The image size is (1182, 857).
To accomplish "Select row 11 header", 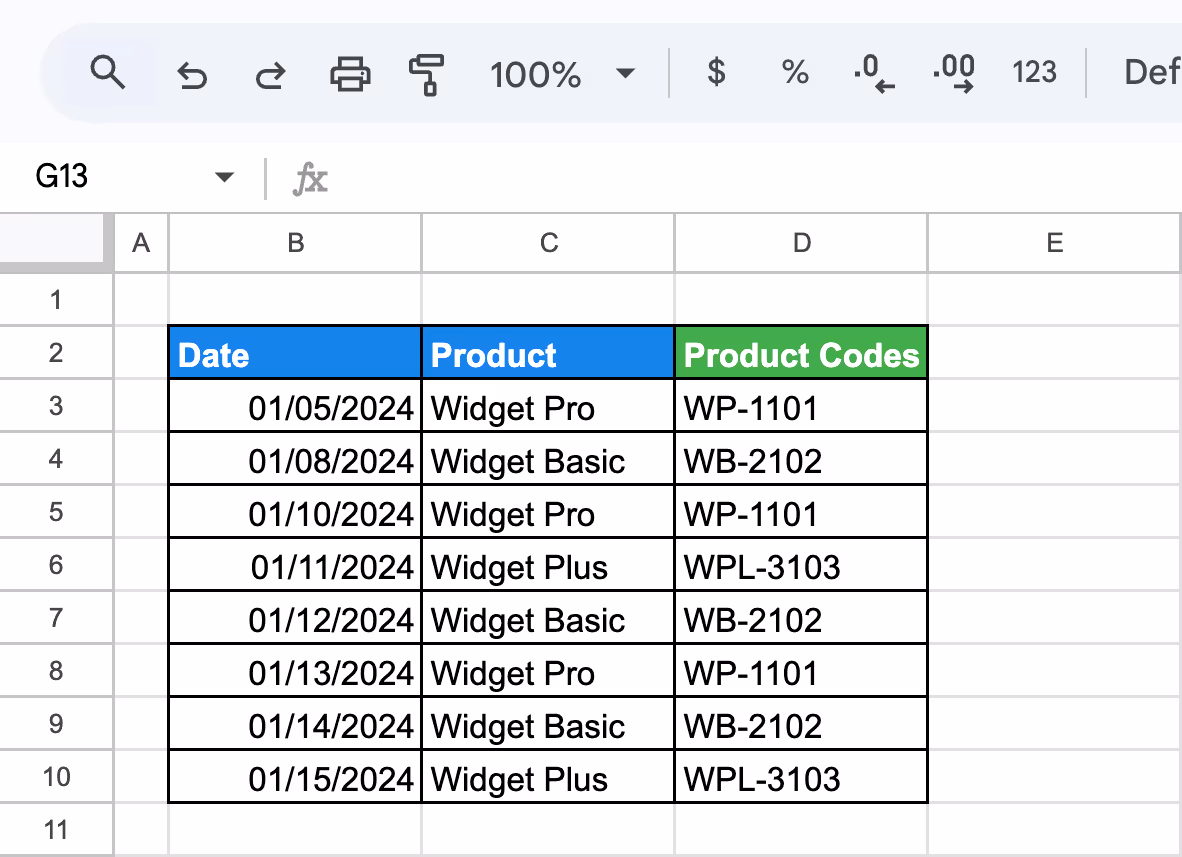I will click(56, 830).
